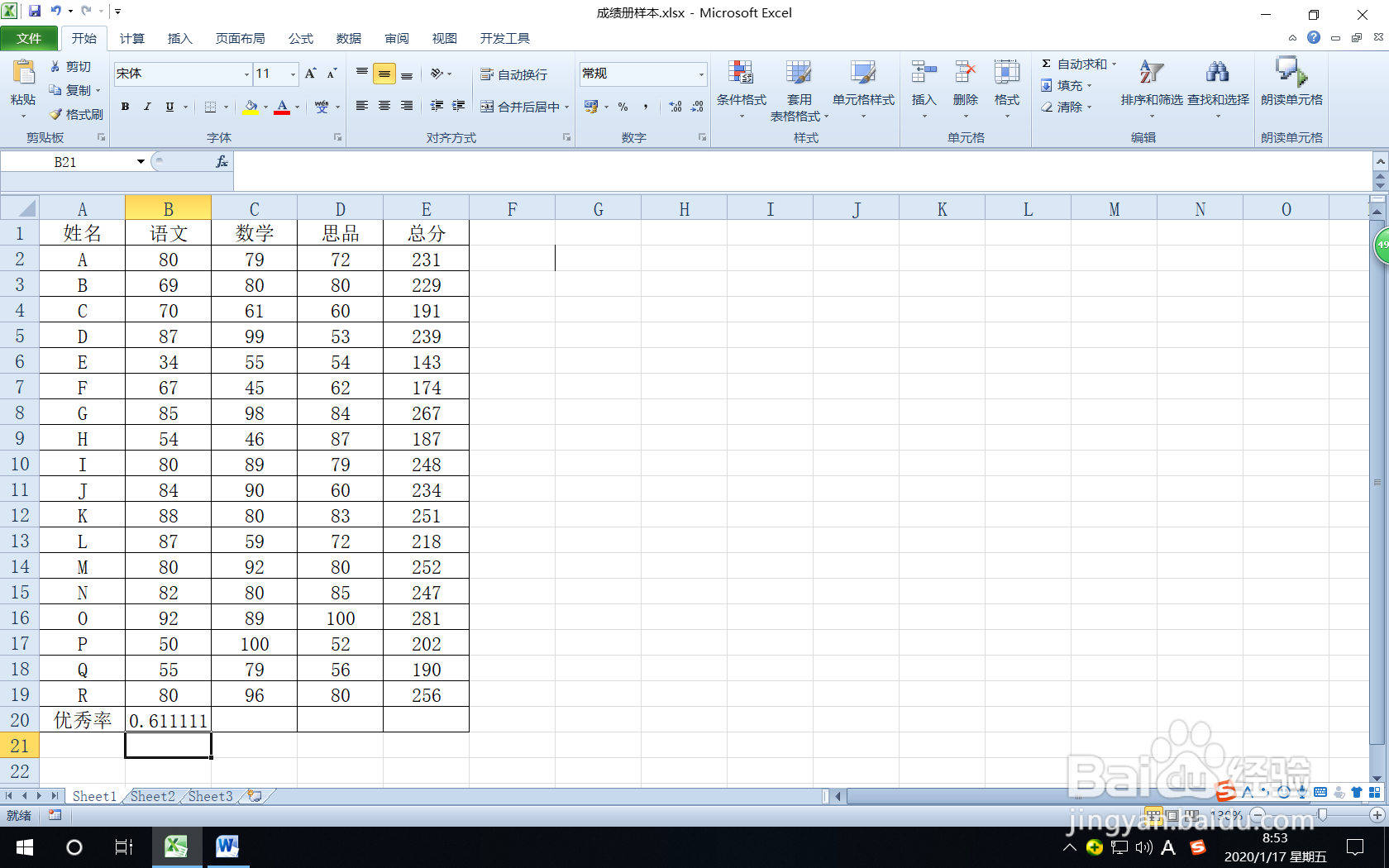Open the fill color dropdown arrow
1389x868 pixels.
[265, 107]
